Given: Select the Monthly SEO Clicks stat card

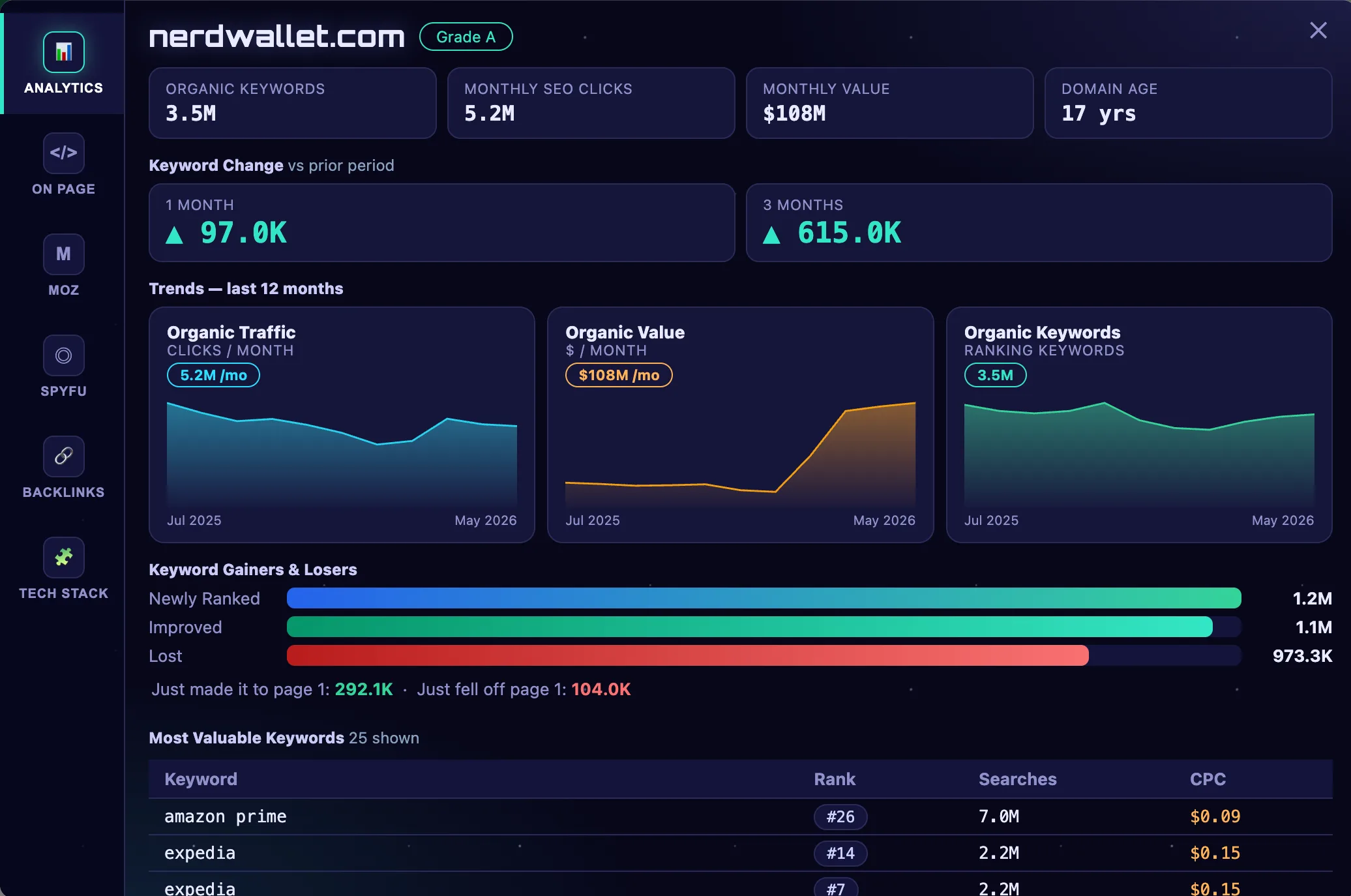Looking at the screenshot, I should (591, 103).
